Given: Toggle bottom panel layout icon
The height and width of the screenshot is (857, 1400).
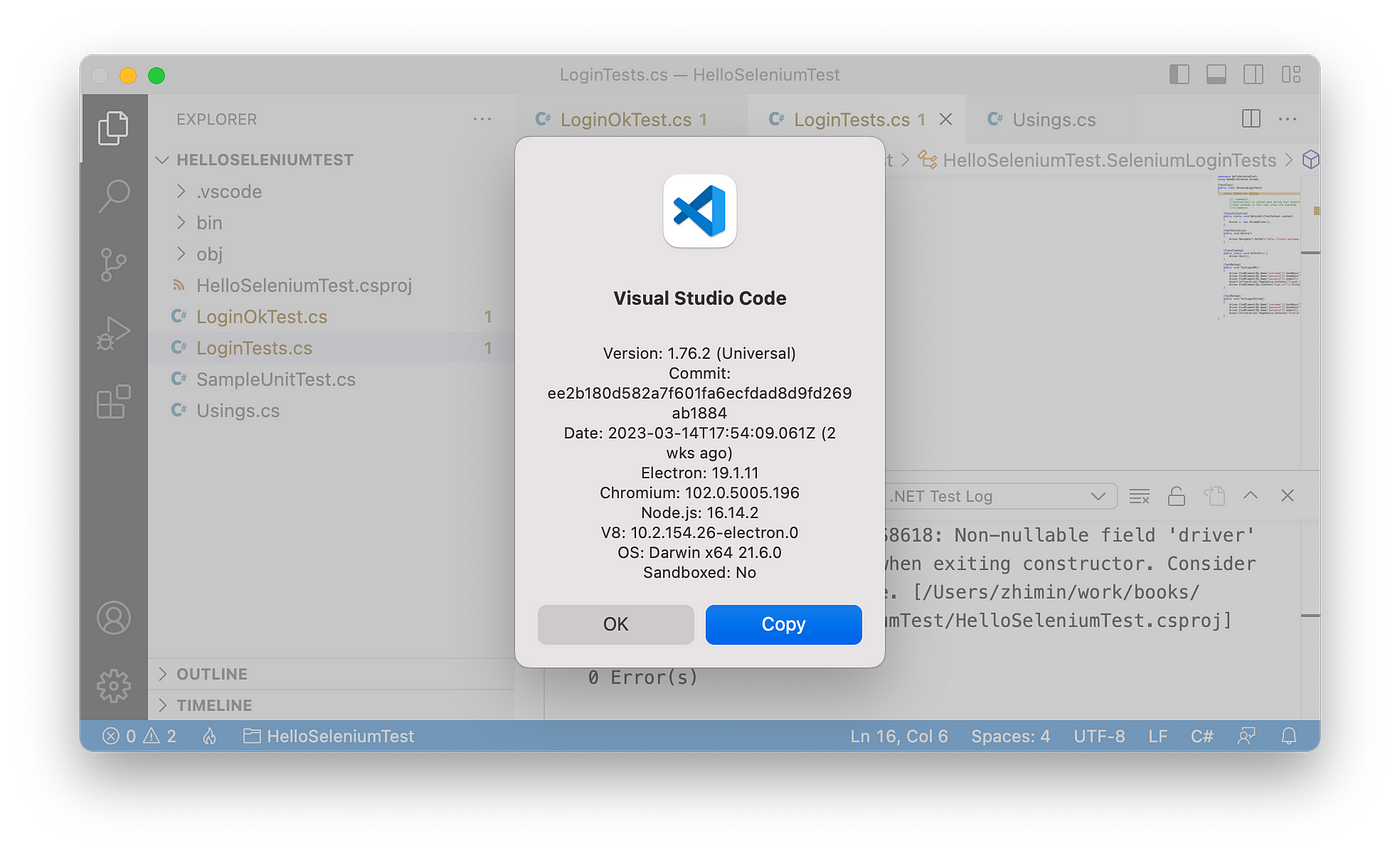Looking at the screenshot, I should tap(1216, 75).
